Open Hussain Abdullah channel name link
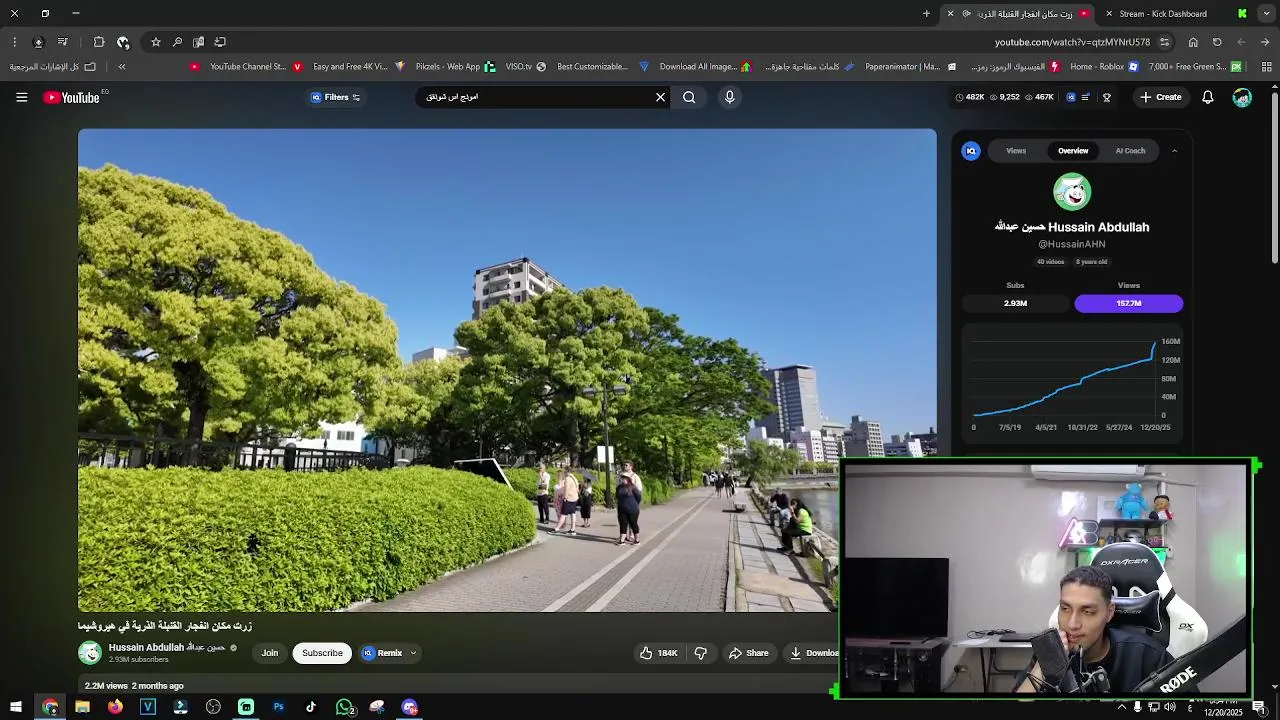Screen dimensions: 1280x720 [167, 648]
